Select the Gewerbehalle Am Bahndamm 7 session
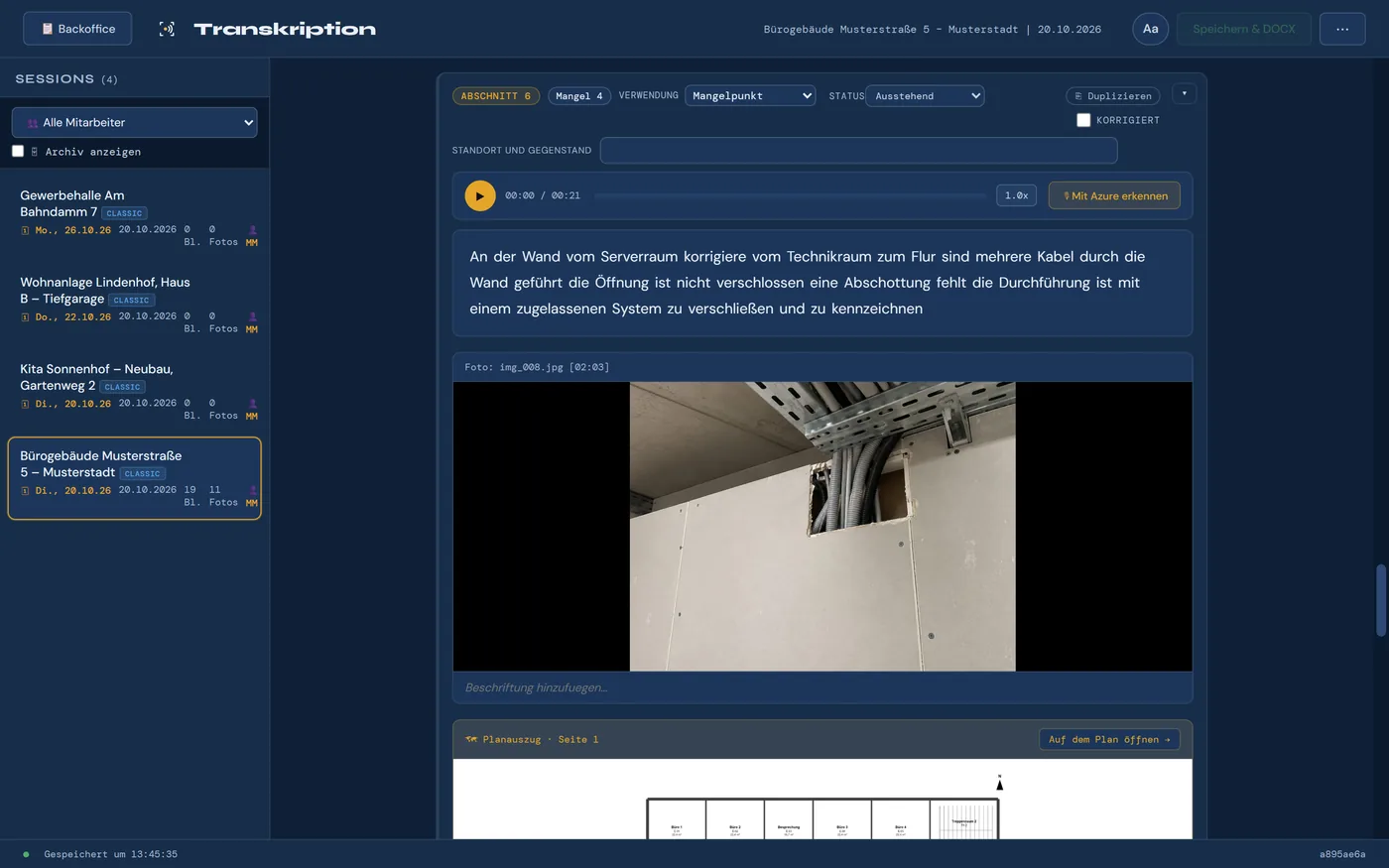Screen dimensions: 1389x868 [x=134, y=220]
